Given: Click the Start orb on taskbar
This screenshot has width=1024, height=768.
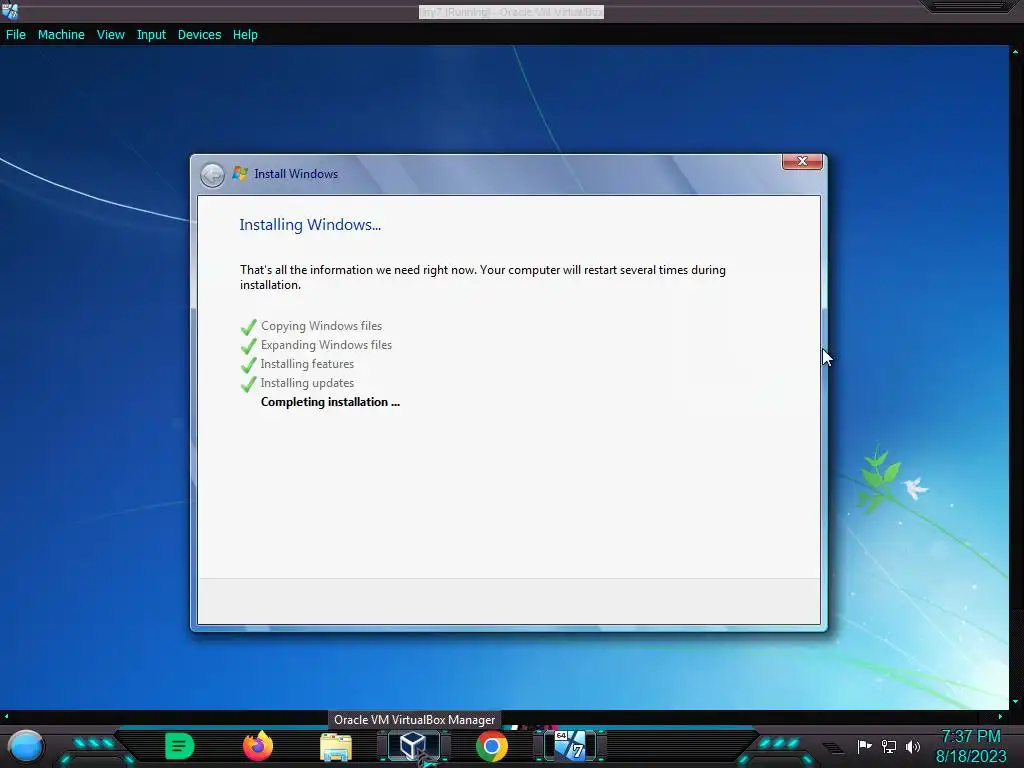Looking at the screenshot, I should pos(25,747).
